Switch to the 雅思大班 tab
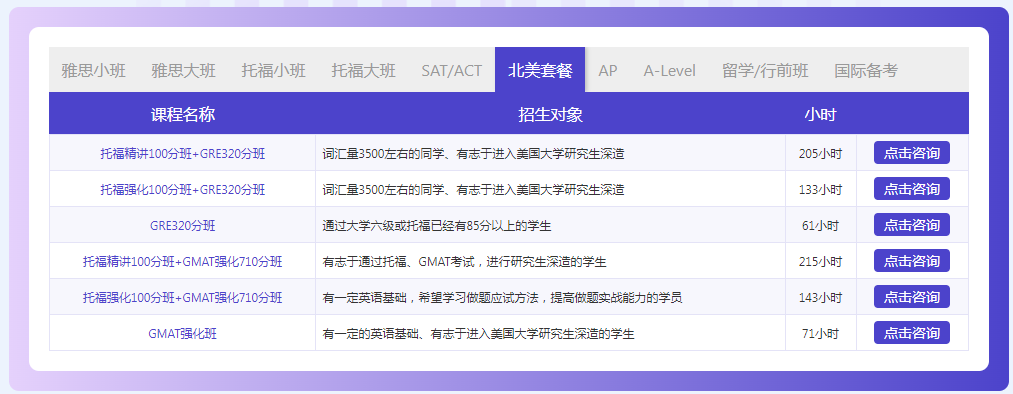 pyautogui.click(x=183, y=70)
